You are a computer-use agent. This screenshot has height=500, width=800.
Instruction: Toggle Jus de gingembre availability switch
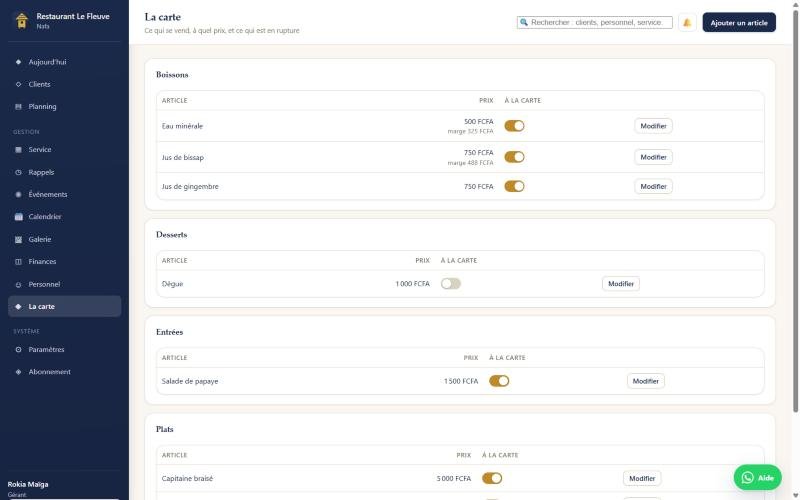[x=514, y=186]
